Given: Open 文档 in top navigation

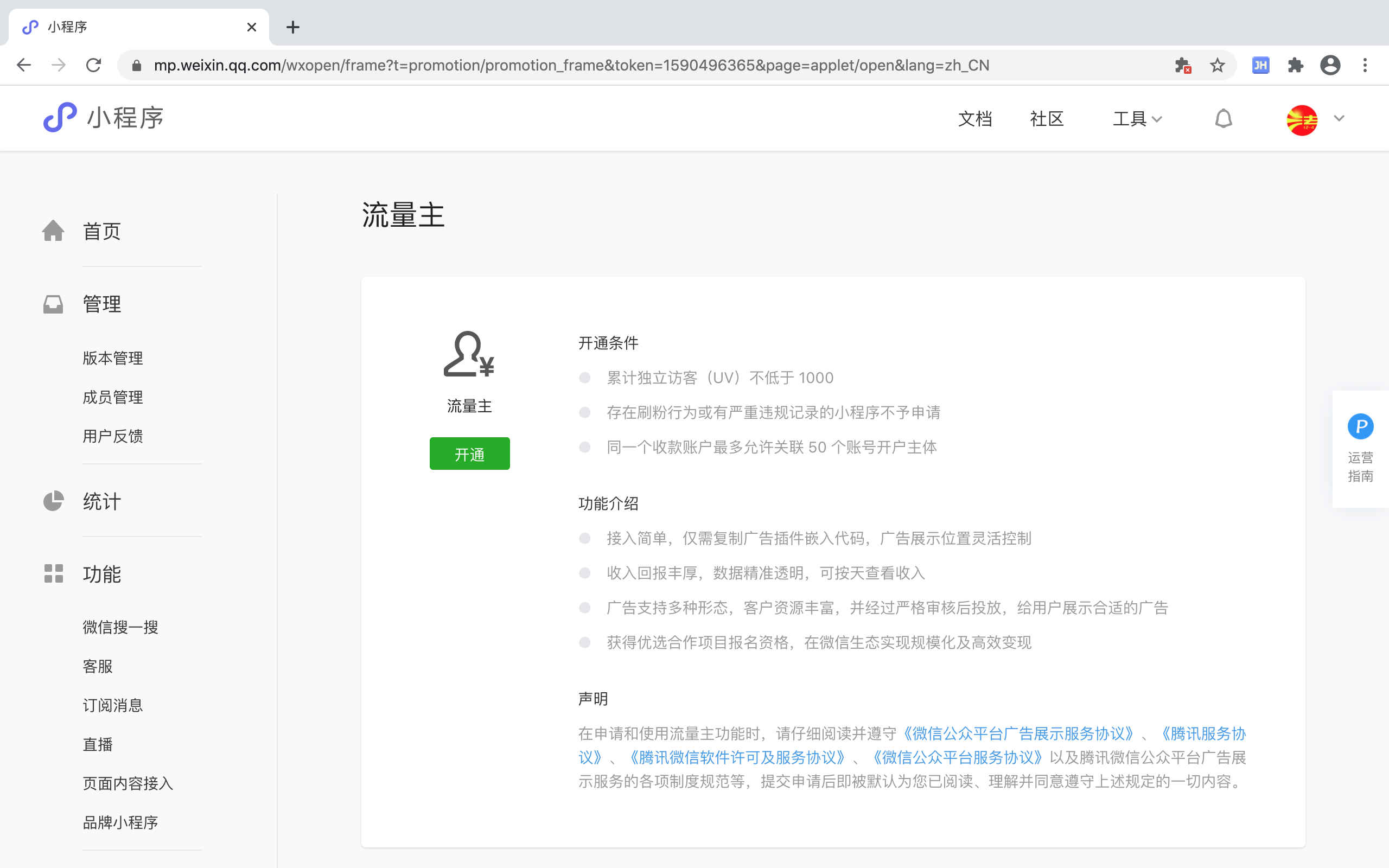Looking at the screenshot, I should pyautogui.click(x=974, y=119).
